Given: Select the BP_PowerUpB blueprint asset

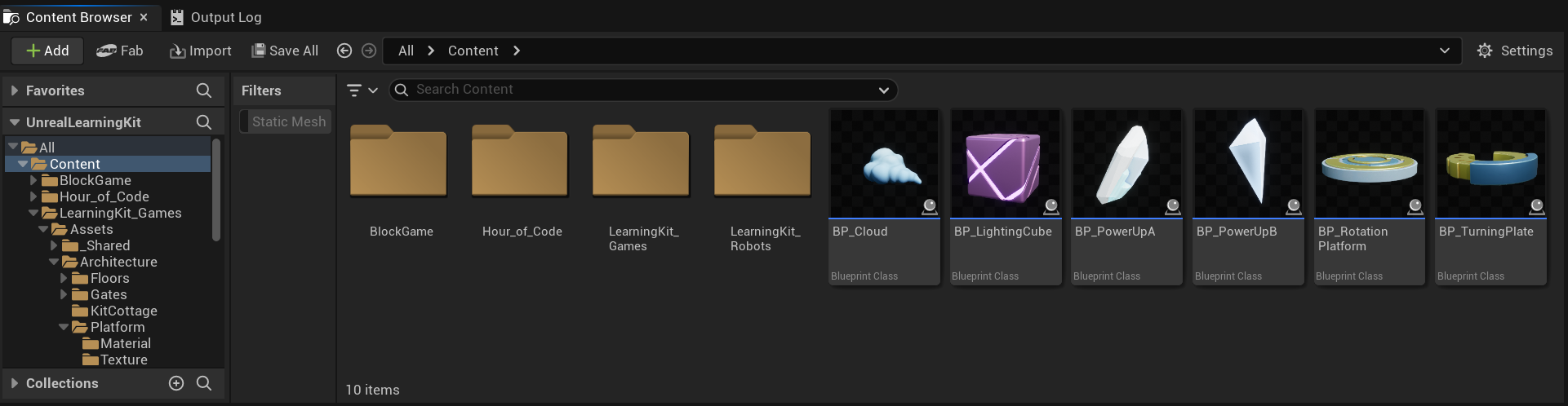Looking at the screenshot, I should coord(1248,197).
